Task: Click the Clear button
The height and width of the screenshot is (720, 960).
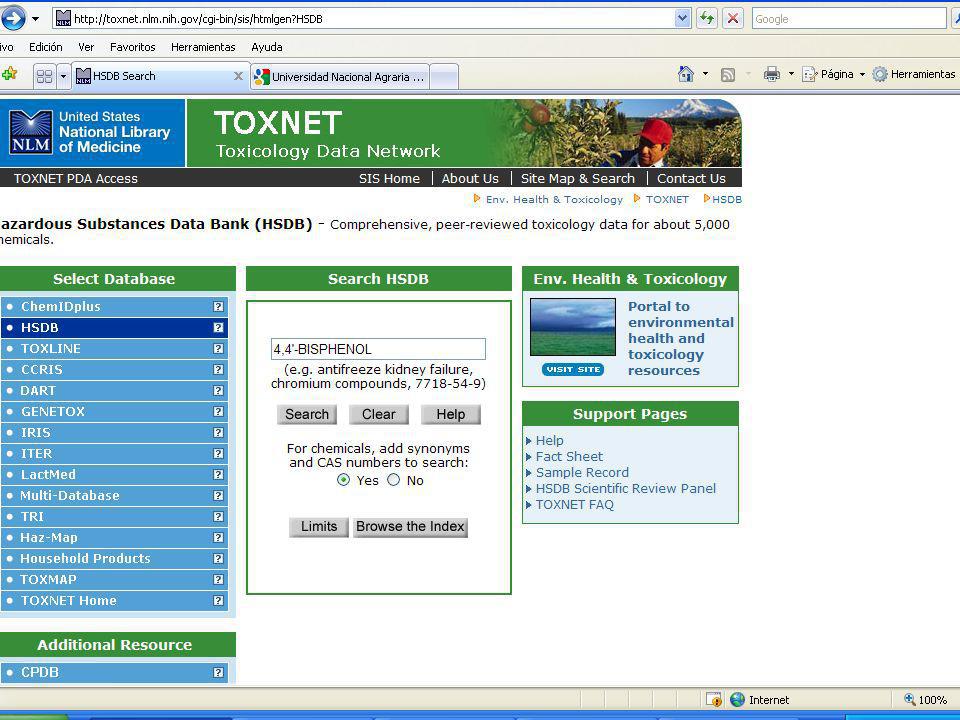Action: (378, 414)
